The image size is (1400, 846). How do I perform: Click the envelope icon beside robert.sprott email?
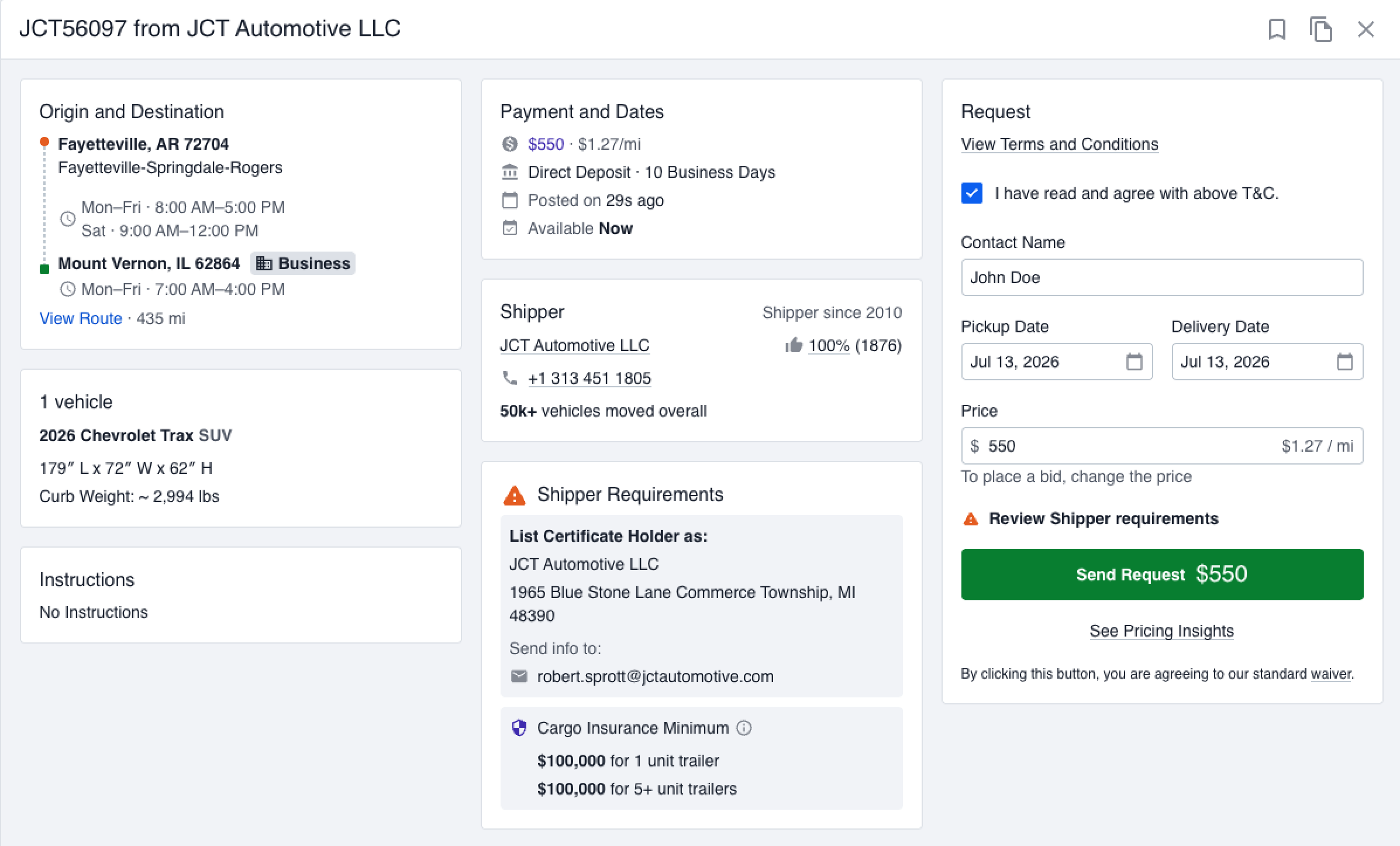519,676
